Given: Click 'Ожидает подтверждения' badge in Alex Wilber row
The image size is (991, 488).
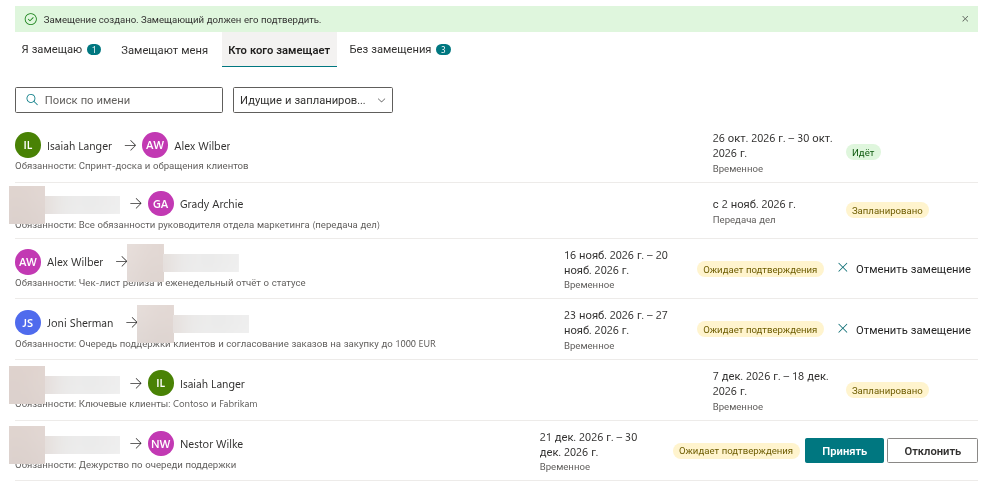Looking at the screenshot, I should coord(760,269).
